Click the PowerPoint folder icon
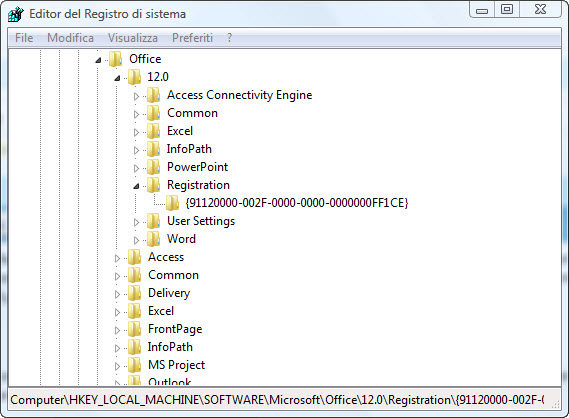 click(153, 167)
